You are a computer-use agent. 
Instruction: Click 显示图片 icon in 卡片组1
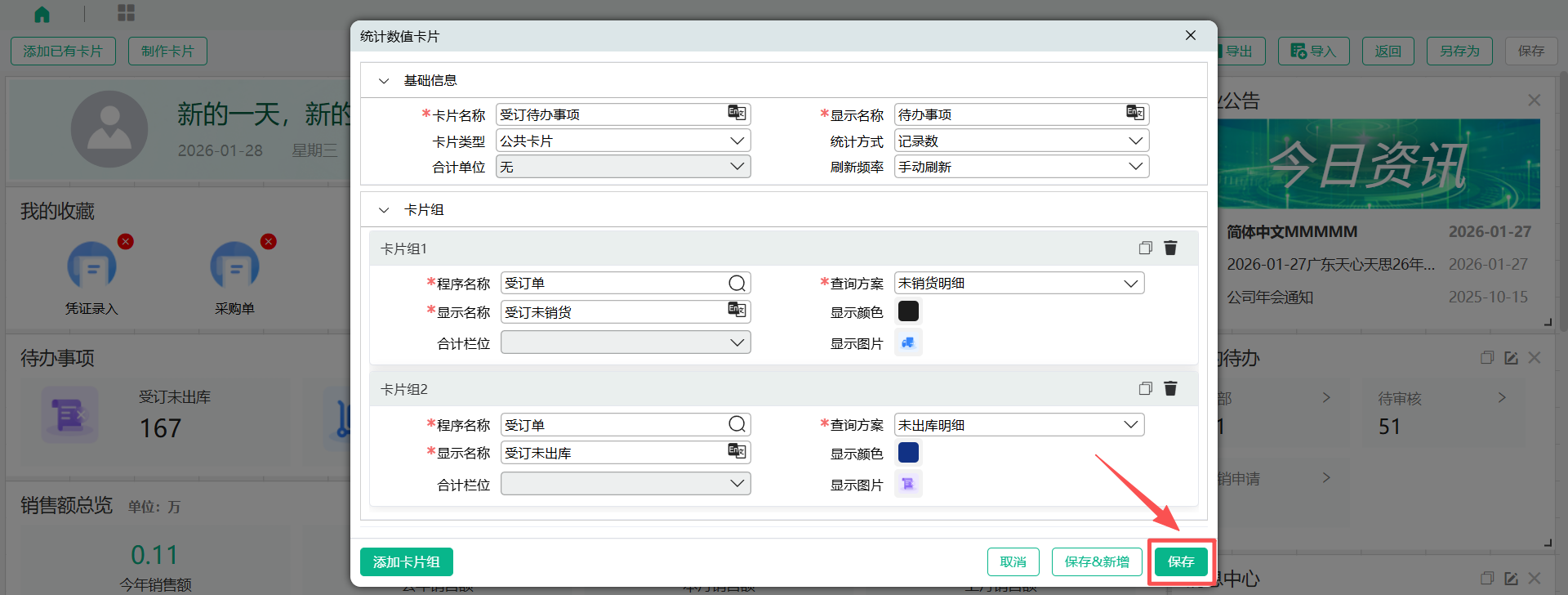pos(908,342)
